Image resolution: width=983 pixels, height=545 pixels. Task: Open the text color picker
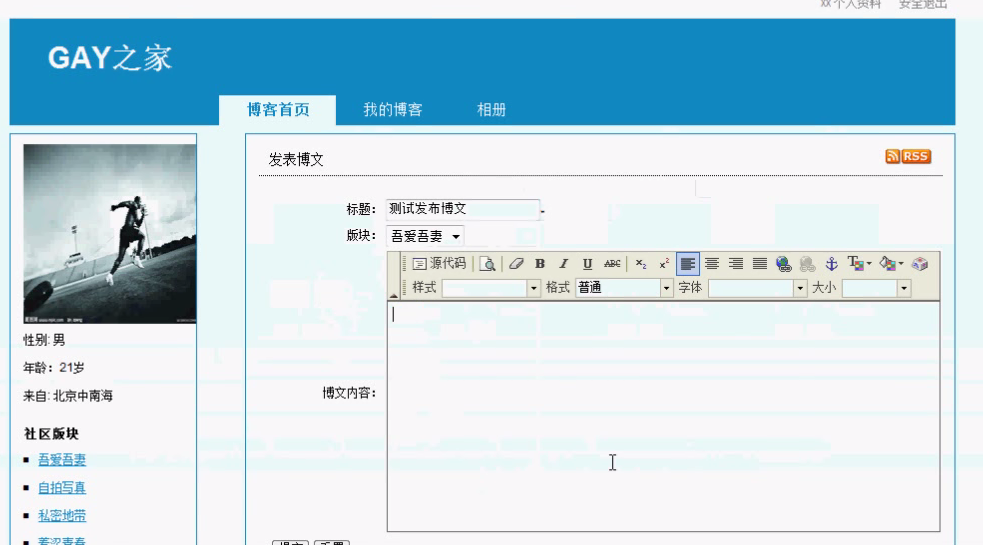point(859,263)
